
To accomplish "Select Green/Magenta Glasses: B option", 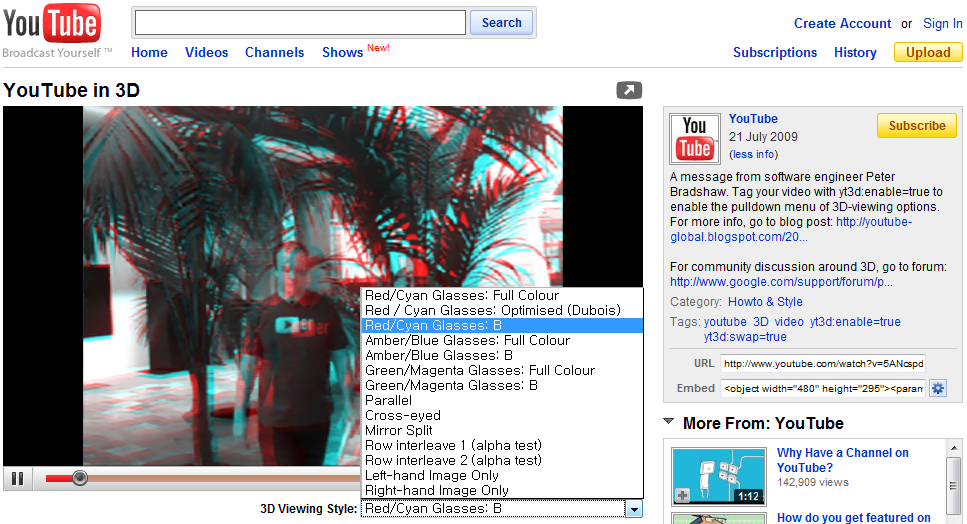I will 502,385.
